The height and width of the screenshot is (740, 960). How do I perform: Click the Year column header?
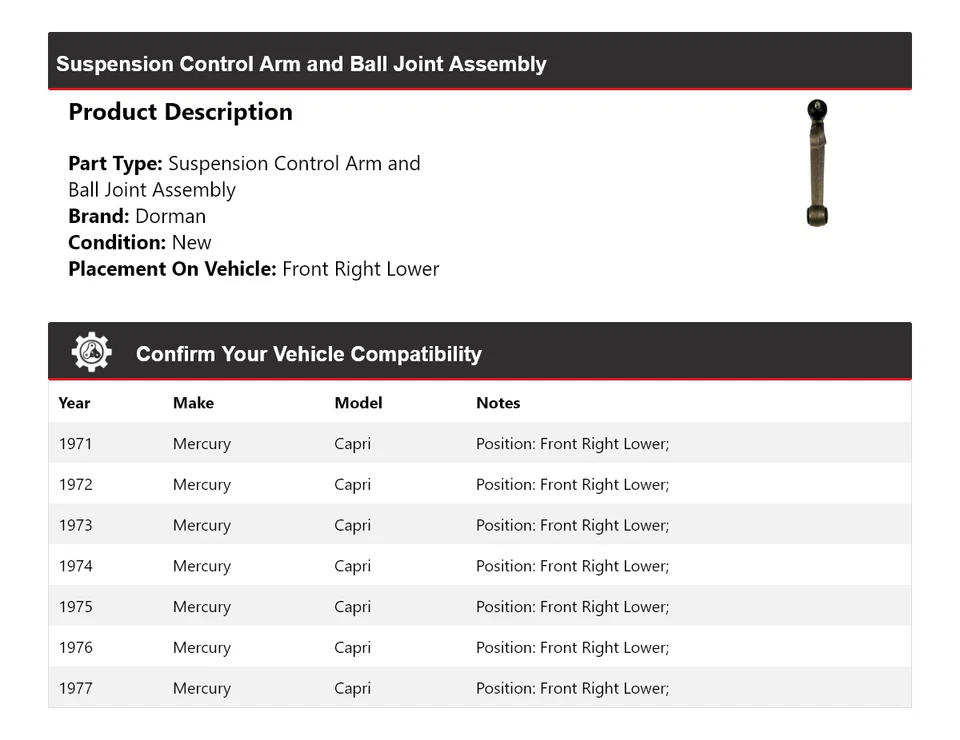click(x=74, y=403)
